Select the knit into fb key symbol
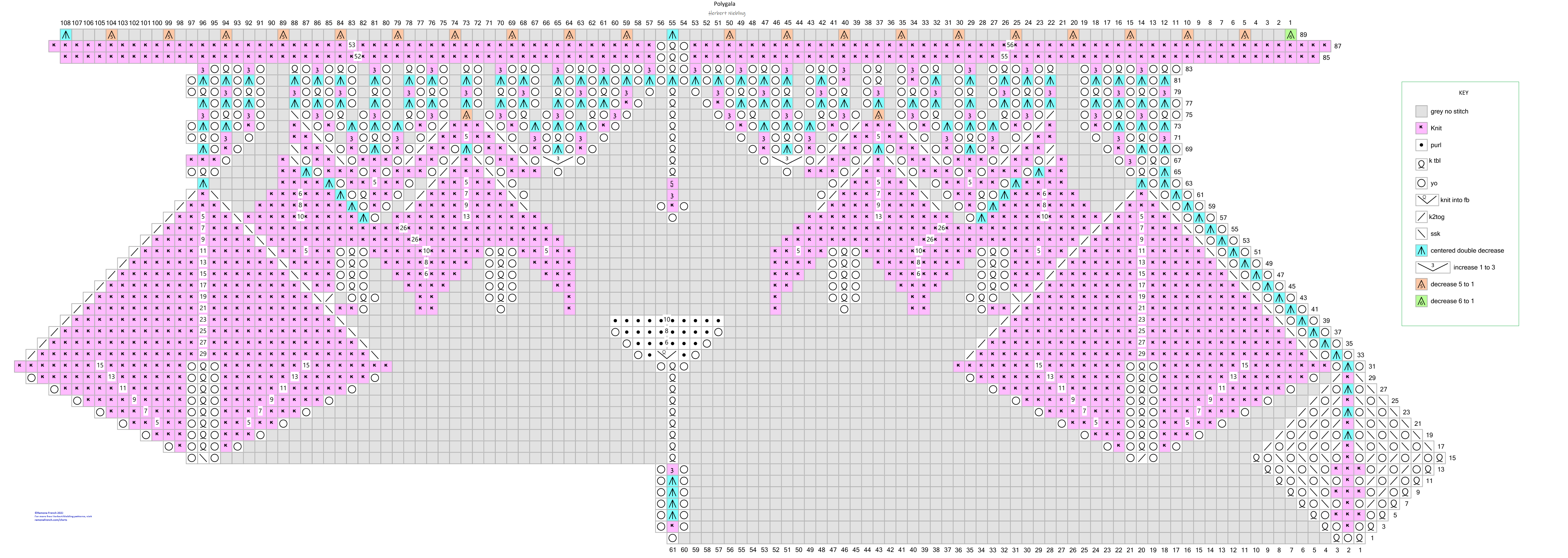Screen dimensions: 1568x558 [x=1427, y=200]
